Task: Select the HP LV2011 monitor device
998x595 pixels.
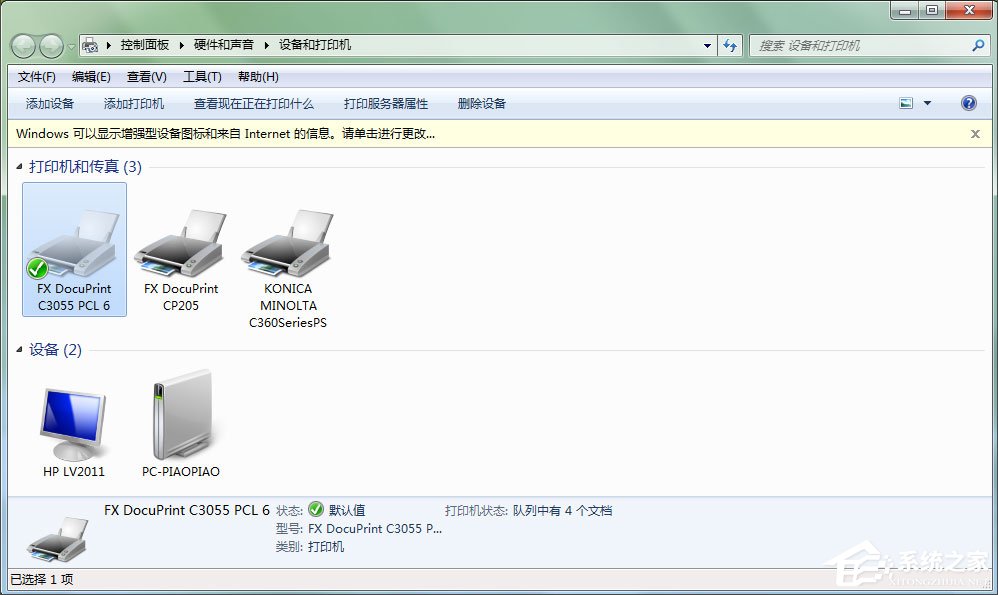Action: click(73, 420)
